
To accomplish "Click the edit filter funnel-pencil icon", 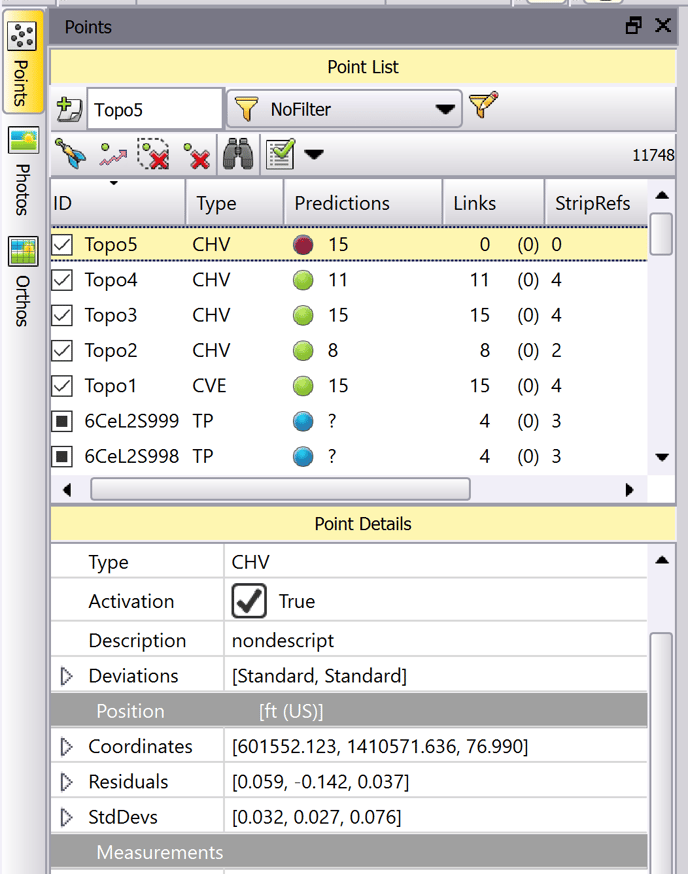I will (x=482, y=106).
